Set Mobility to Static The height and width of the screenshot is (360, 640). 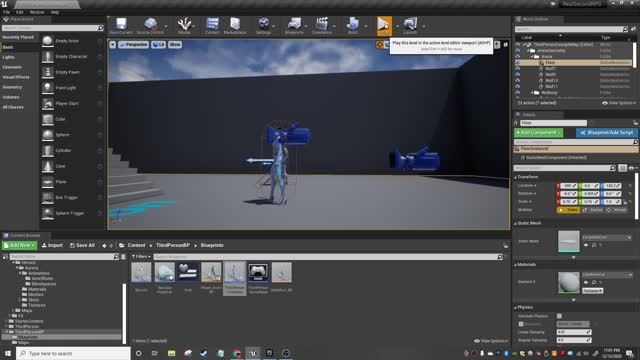568,210
